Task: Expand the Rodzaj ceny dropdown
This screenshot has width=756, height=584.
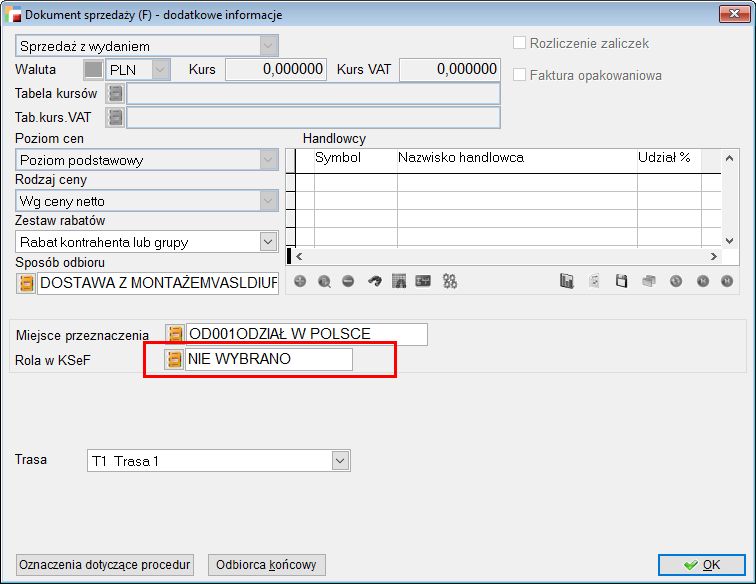Action: click(x=267, y=201)
